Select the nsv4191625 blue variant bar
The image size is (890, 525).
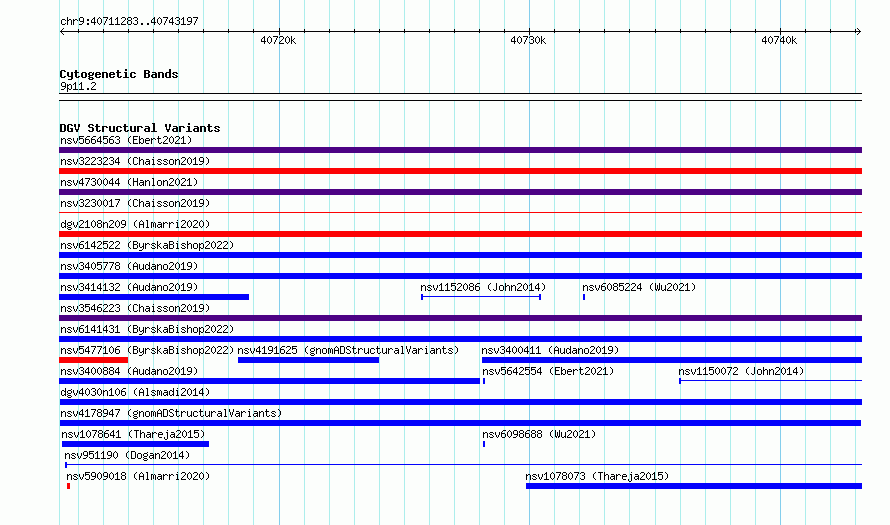pyautogui.click(x=308, y=360)
